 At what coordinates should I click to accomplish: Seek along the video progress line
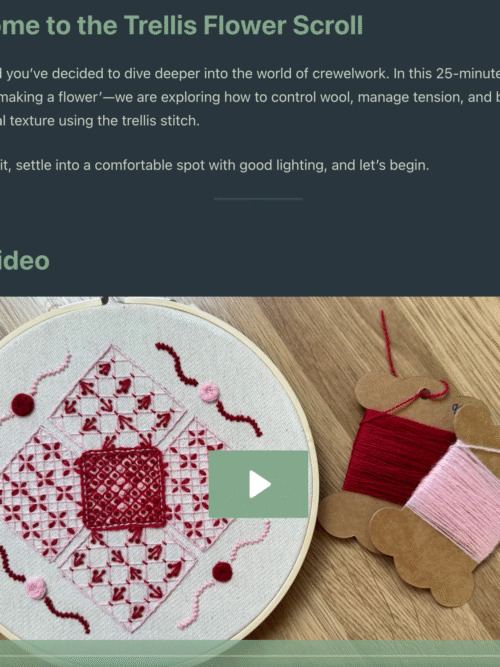coord(250,656)
